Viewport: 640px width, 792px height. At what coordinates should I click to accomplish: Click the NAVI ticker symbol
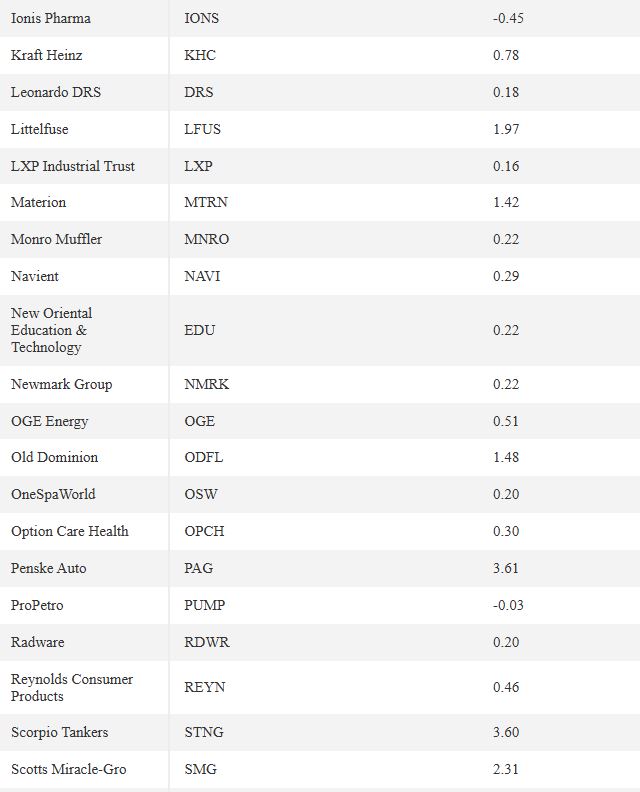coord(202,276)
